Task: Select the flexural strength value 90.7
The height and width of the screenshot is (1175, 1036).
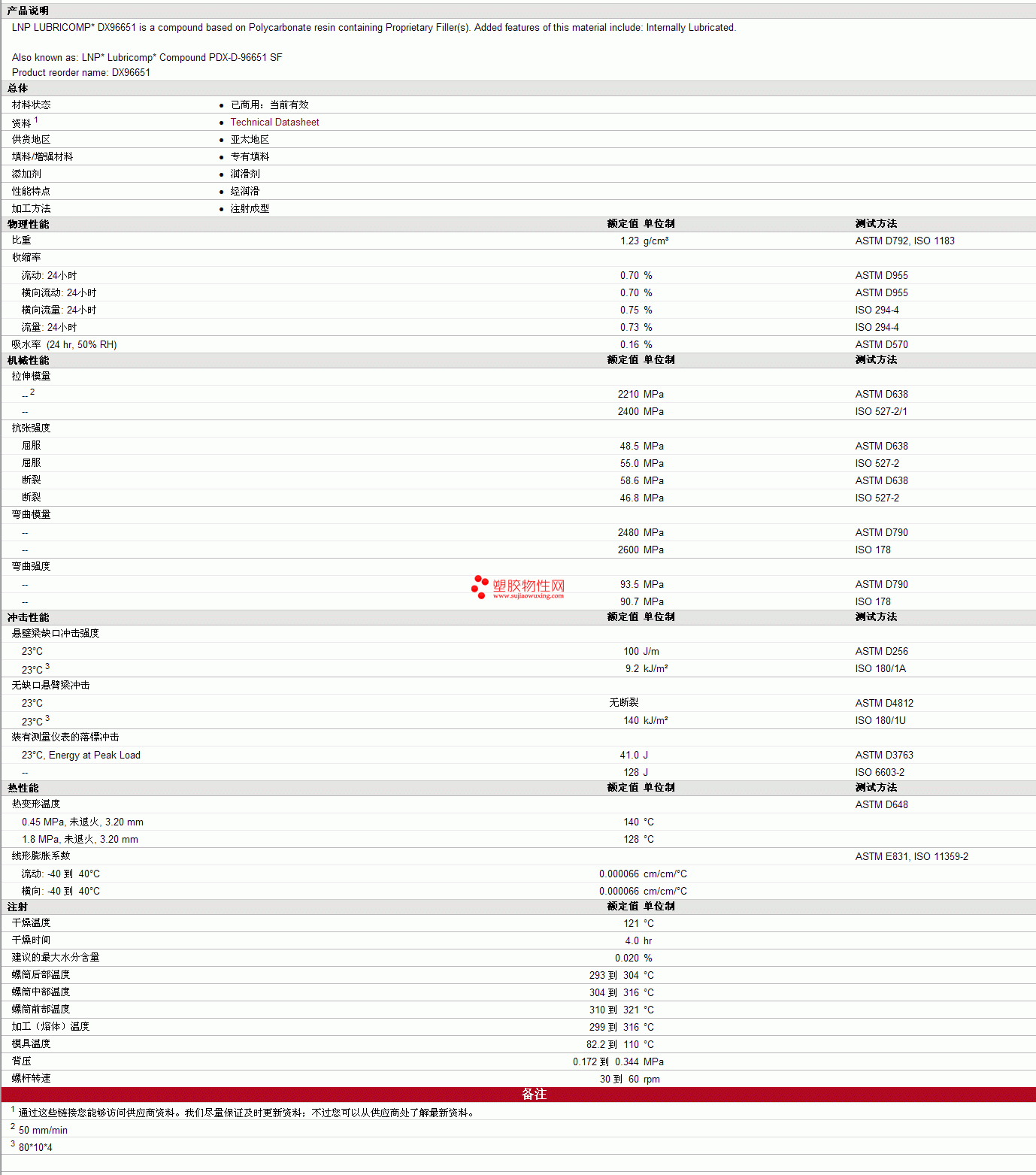Action: point(629,602)
